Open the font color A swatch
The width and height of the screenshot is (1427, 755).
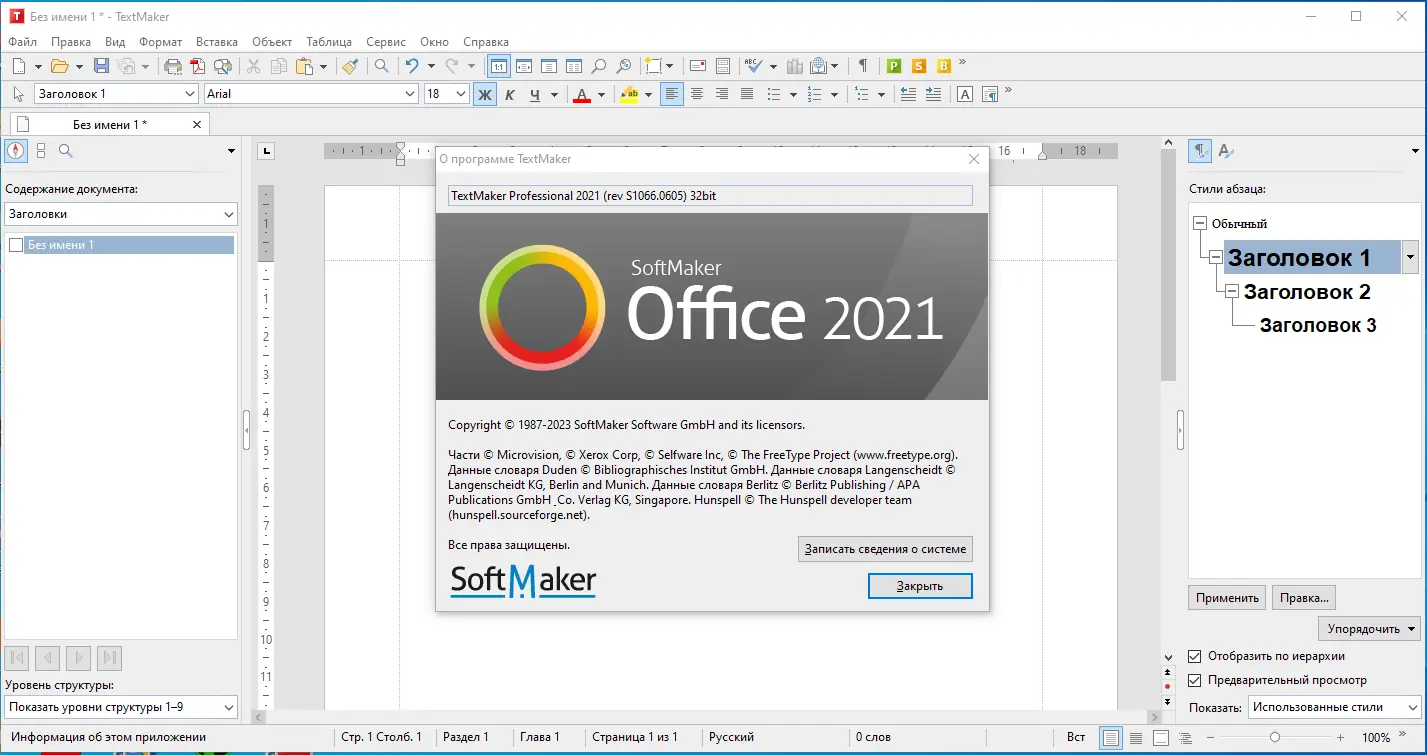pyautogui.click(x=582, y=94)
